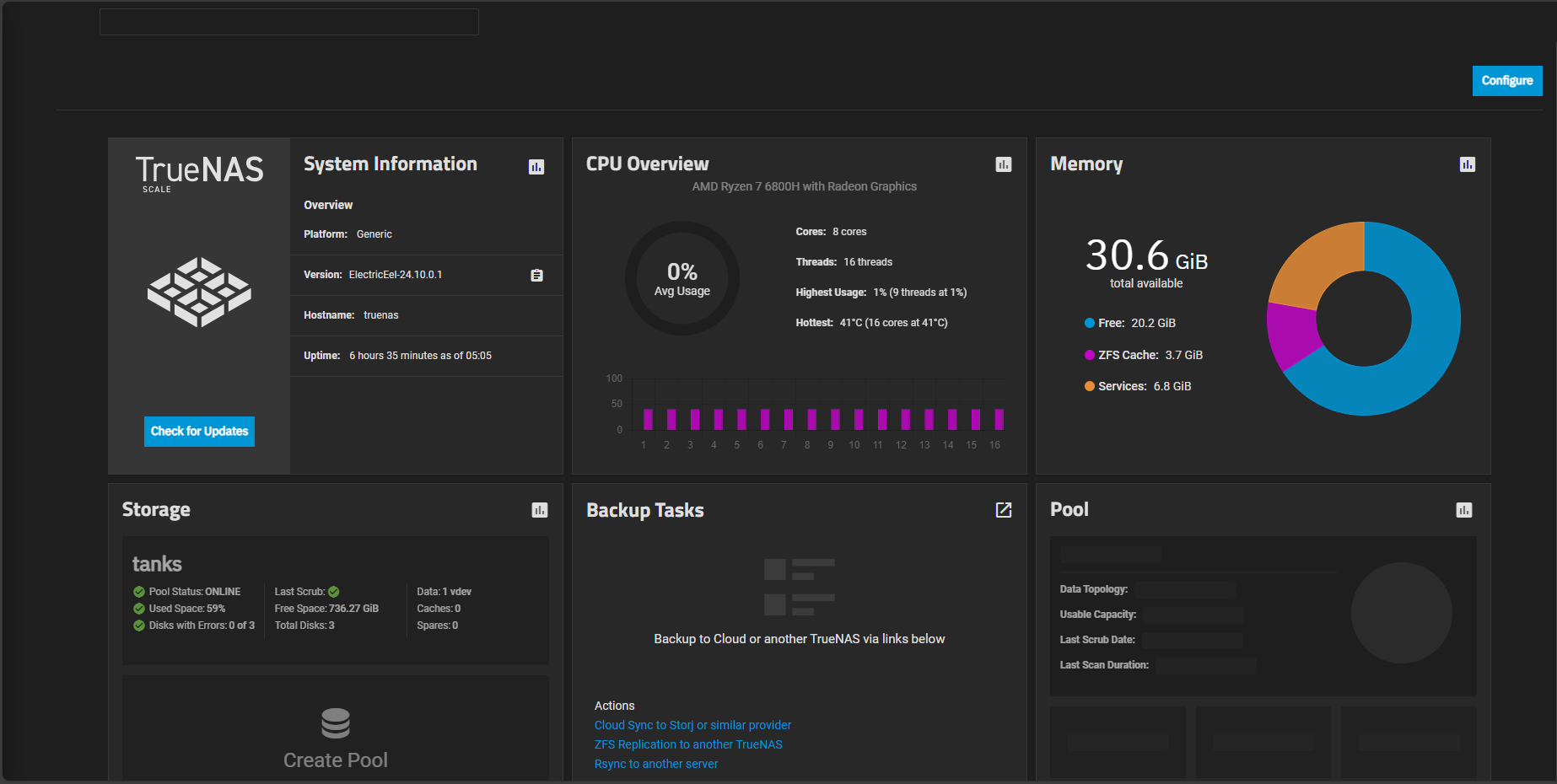
Task: Click the empty field at top
Action: (289, 22)
